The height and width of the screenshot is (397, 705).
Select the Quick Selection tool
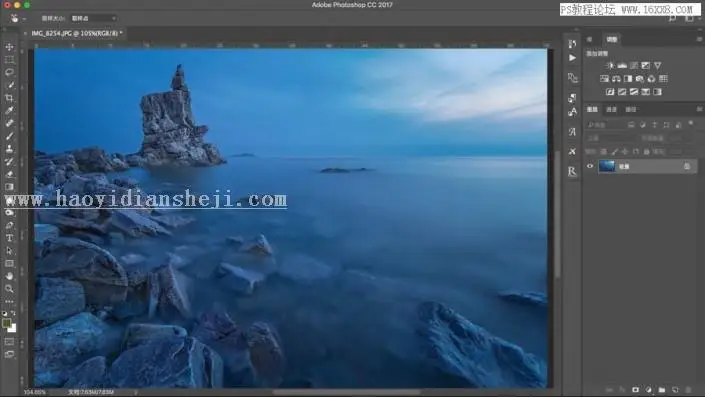tap(9, 85)
